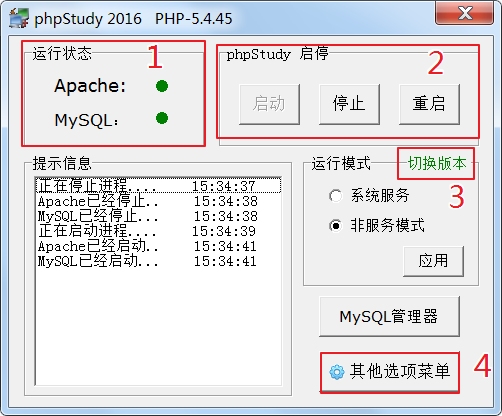Click the disabled 启动 button
Viewport: 502px width, 416px height.
pyautogui.click(x=269, y=104)
